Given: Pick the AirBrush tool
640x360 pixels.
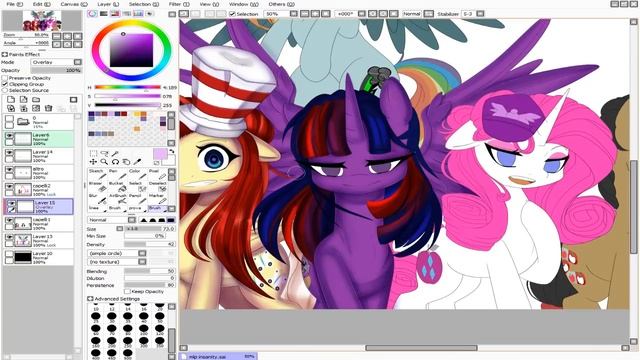Looking at the screenshot, I should click(117, 199).
